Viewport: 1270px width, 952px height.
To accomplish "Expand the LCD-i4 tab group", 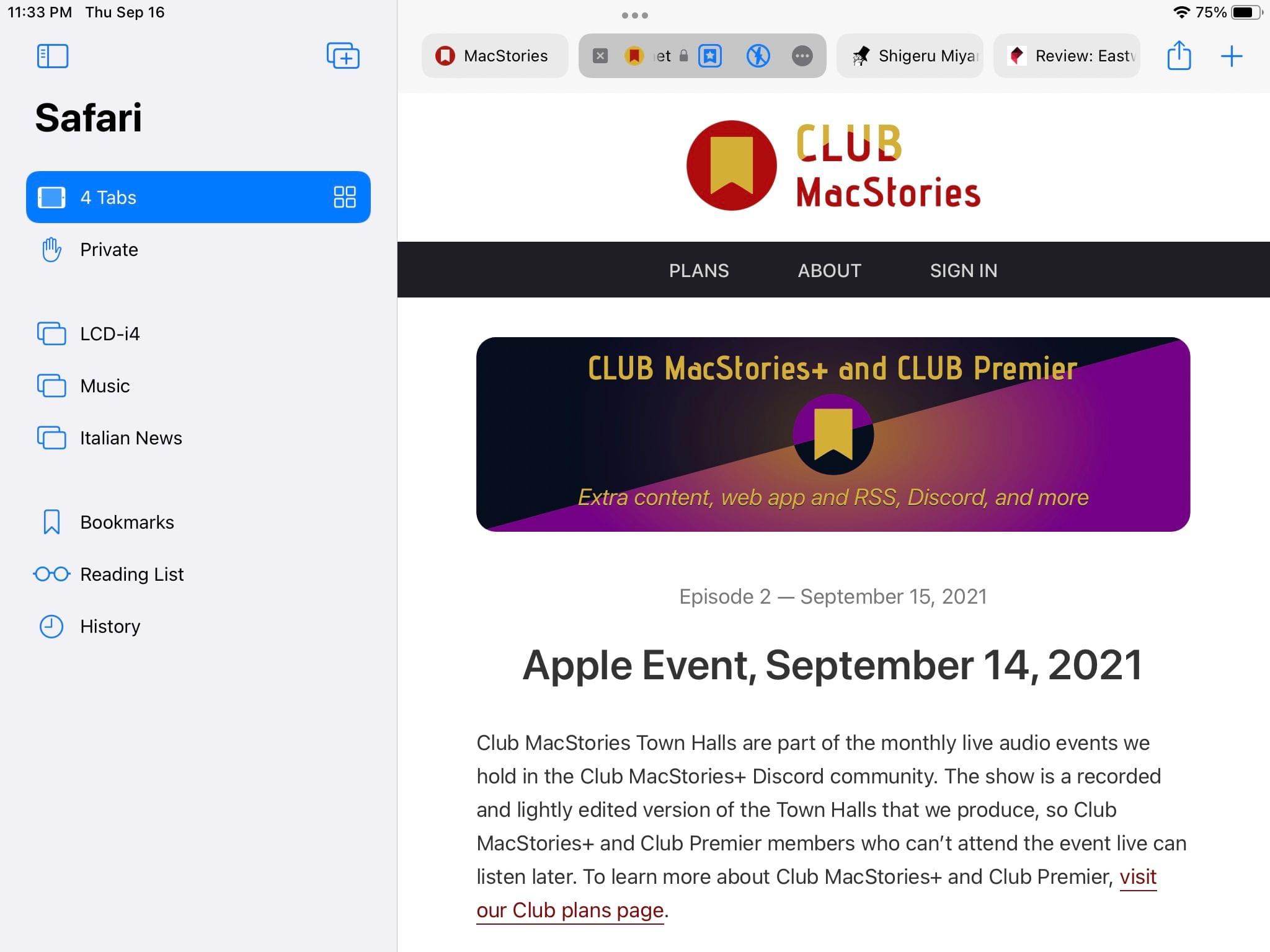I will (x=109, y=333).
